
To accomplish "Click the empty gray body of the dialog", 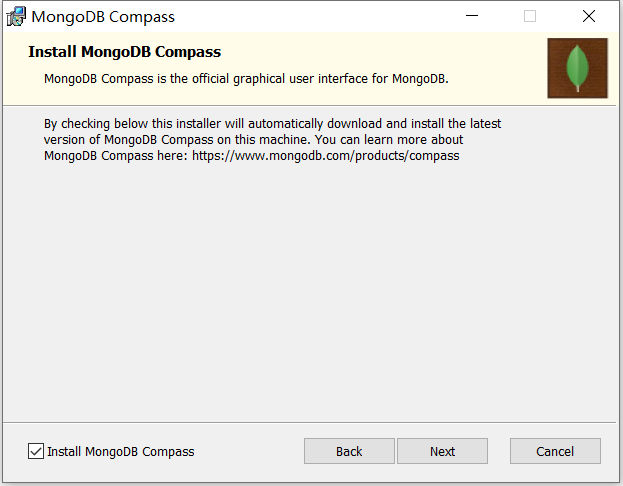I will 310,290.
